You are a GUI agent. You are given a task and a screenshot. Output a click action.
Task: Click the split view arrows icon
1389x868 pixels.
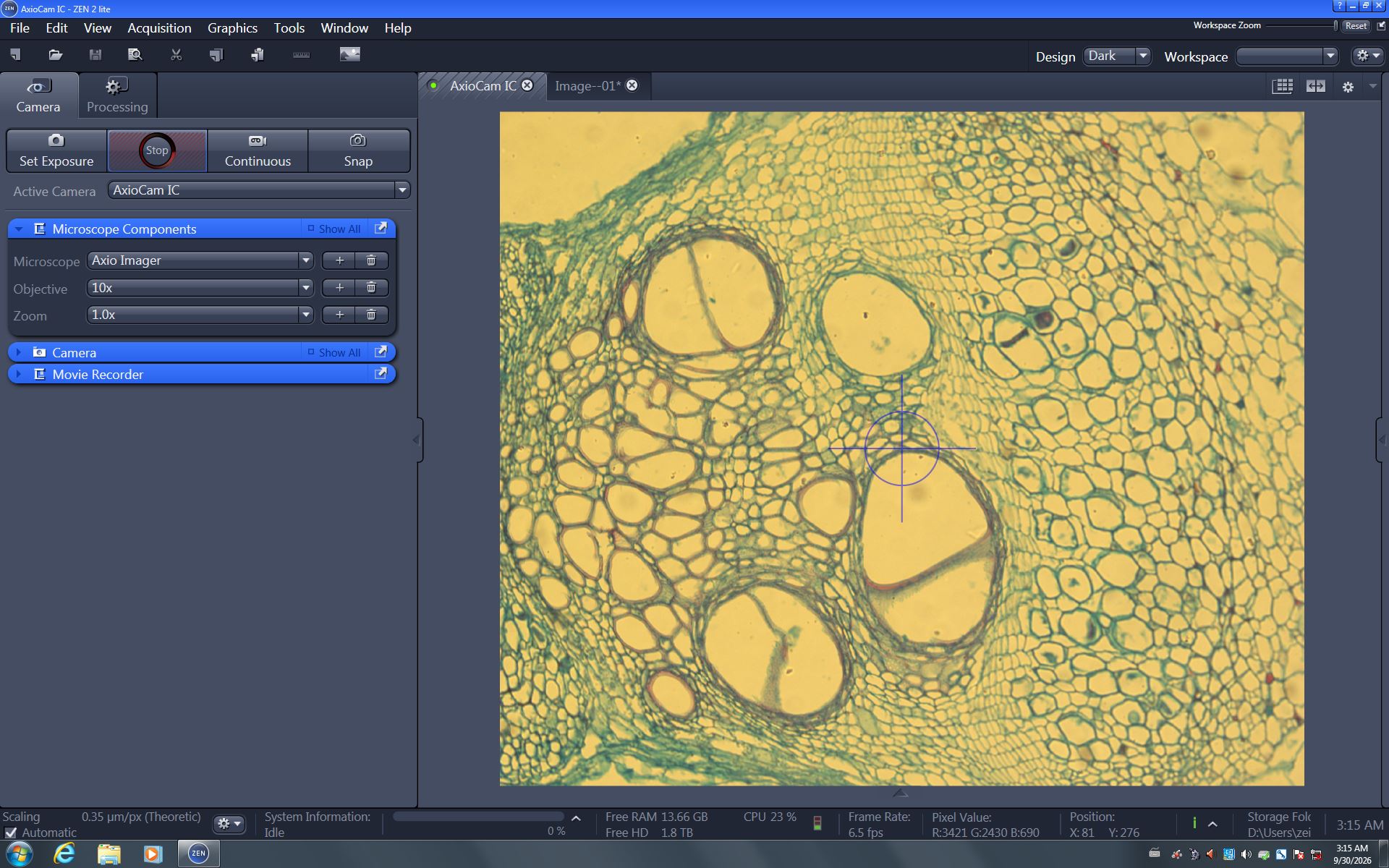click(1315, 86)
